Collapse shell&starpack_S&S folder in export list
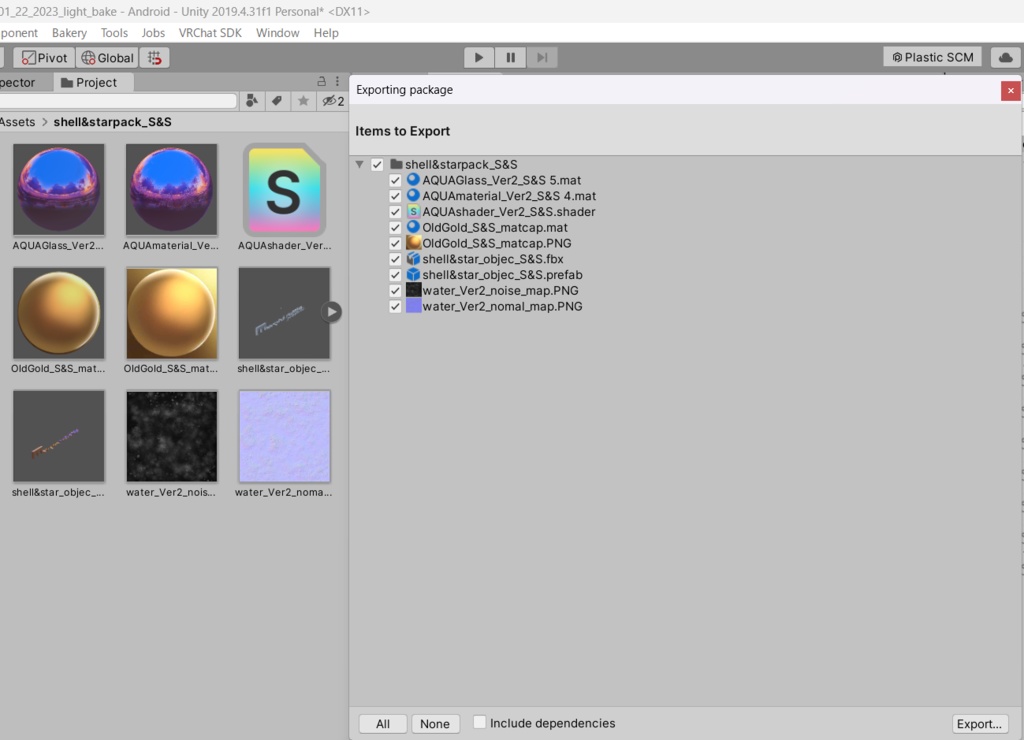Image resolution: width=1024 pixels, height=740 pixels. coord(359,165)
